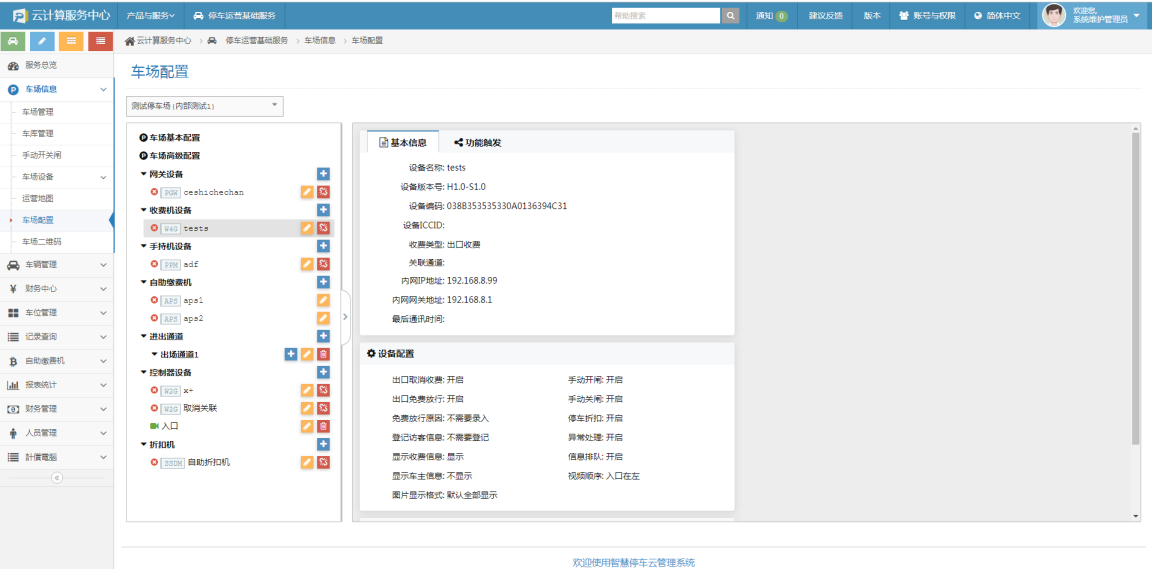Switch language via 简体中文
Image resolution: width=1152 pixels, height=569 pixels.
point(998,15)
